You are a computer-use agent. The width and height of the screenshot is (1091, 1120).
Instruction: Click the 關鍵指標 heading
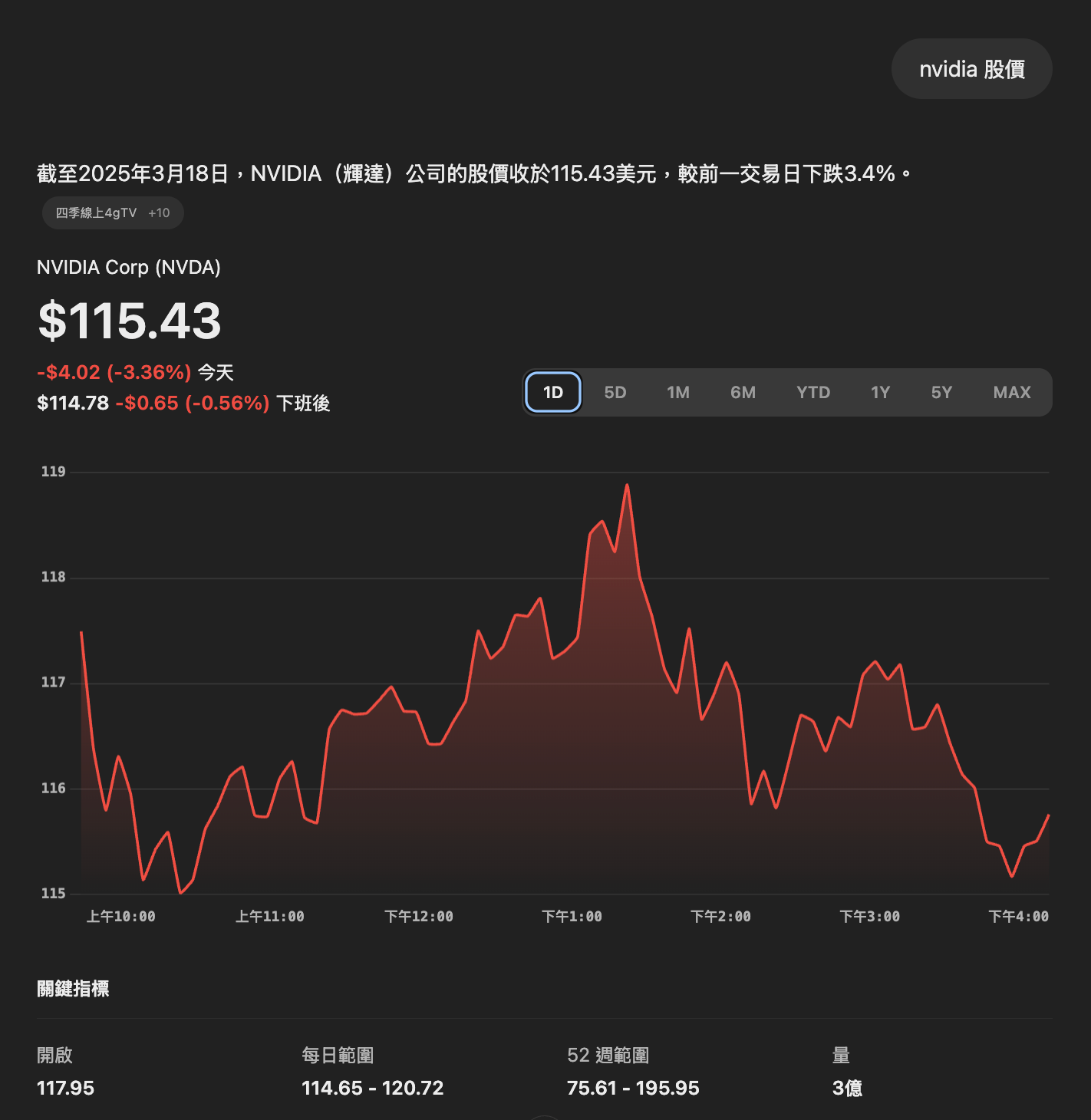(73, 989)
